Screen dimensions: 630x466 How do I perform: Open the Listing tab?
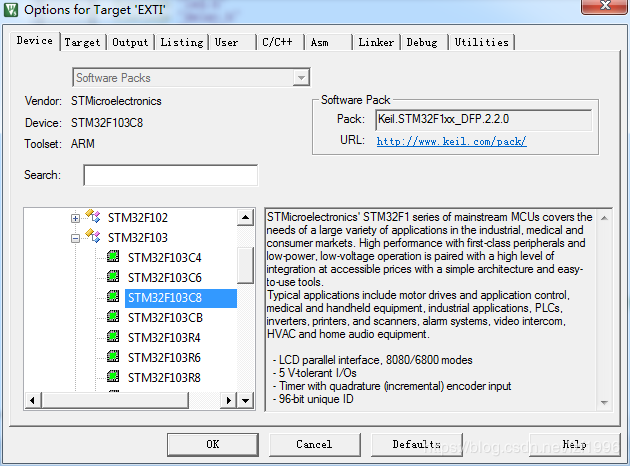point(182,42)
